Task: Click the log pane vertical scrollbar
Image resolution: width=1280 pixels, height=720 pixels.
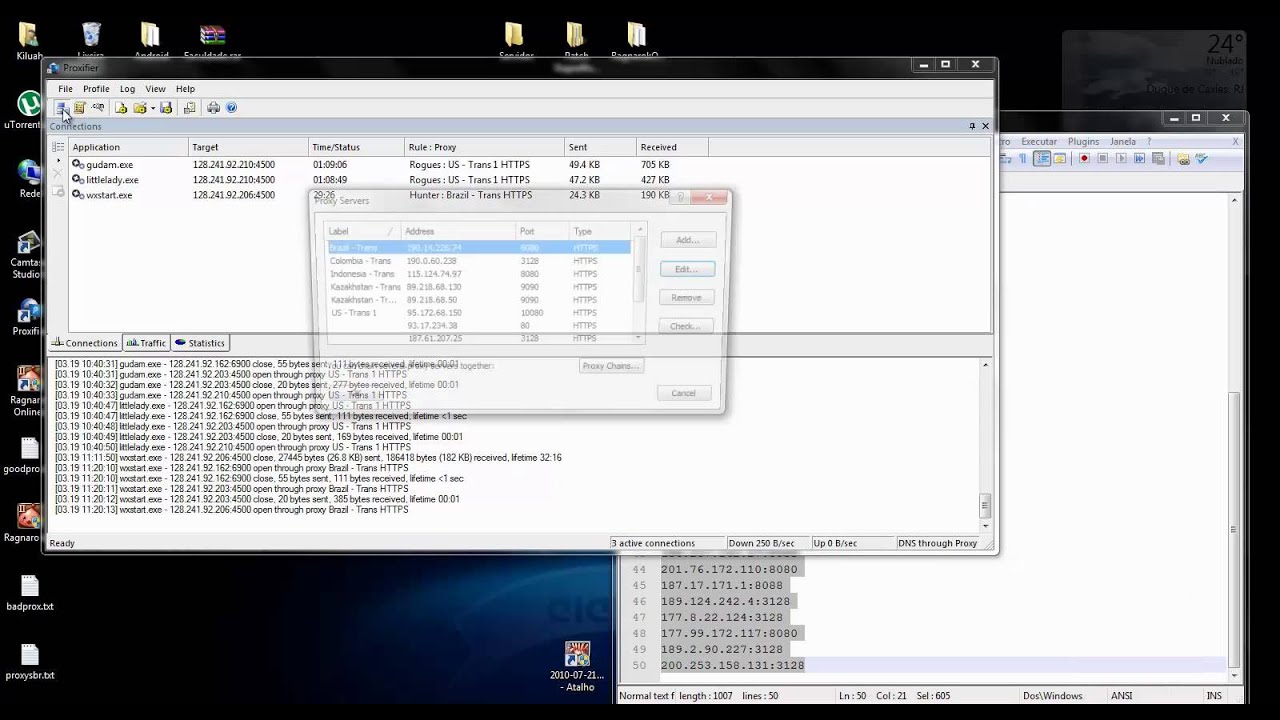Action: point(985,445)
